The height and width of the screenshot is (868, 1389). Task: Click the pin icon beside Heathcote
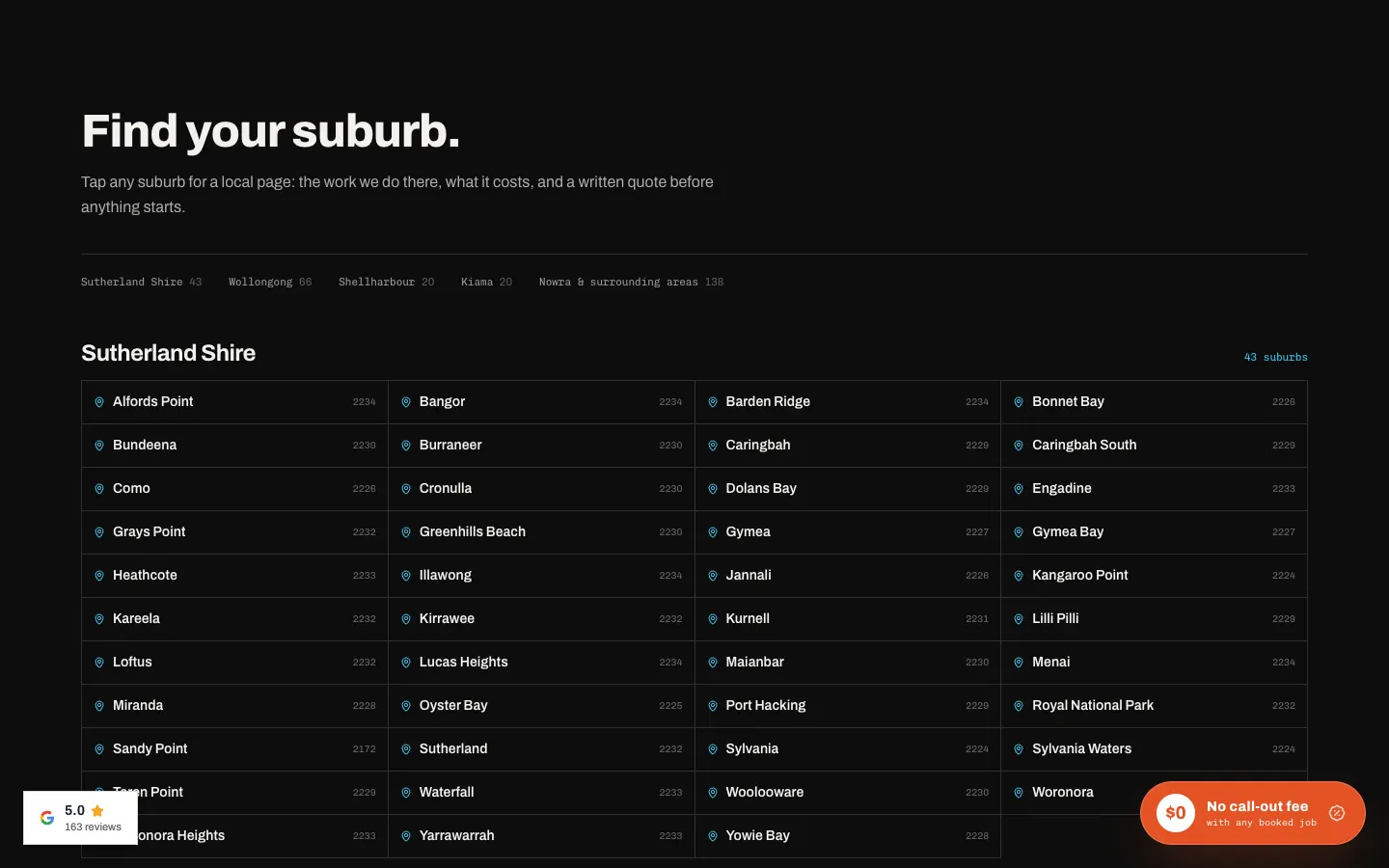99,576
